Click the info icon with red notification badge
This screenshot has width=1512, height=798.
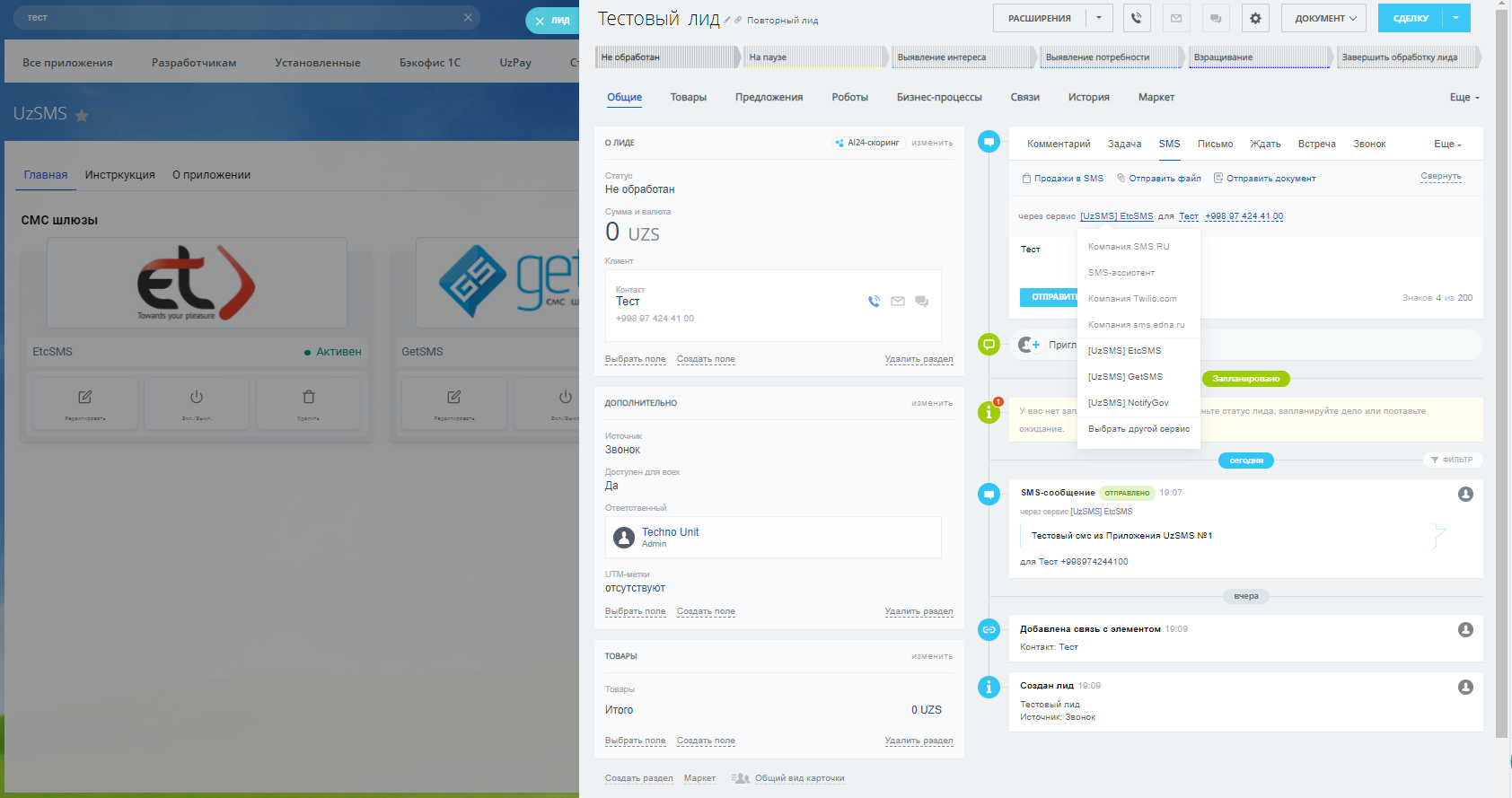point(989,412)
